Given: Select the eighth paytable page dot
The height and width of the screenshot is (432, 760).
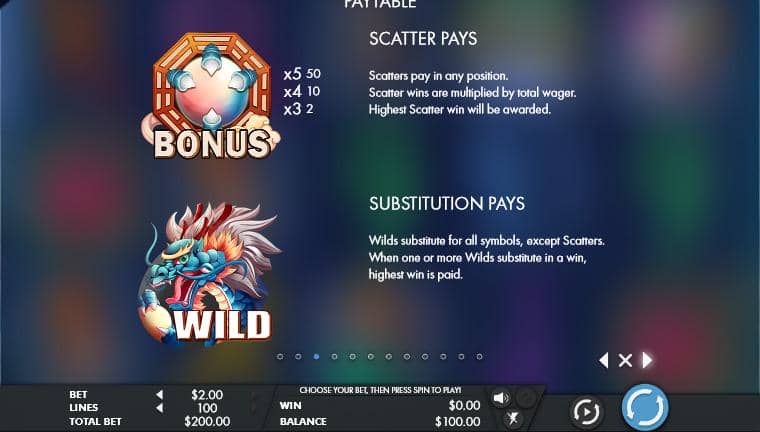Looking at the screenshot, I should 407,356.
